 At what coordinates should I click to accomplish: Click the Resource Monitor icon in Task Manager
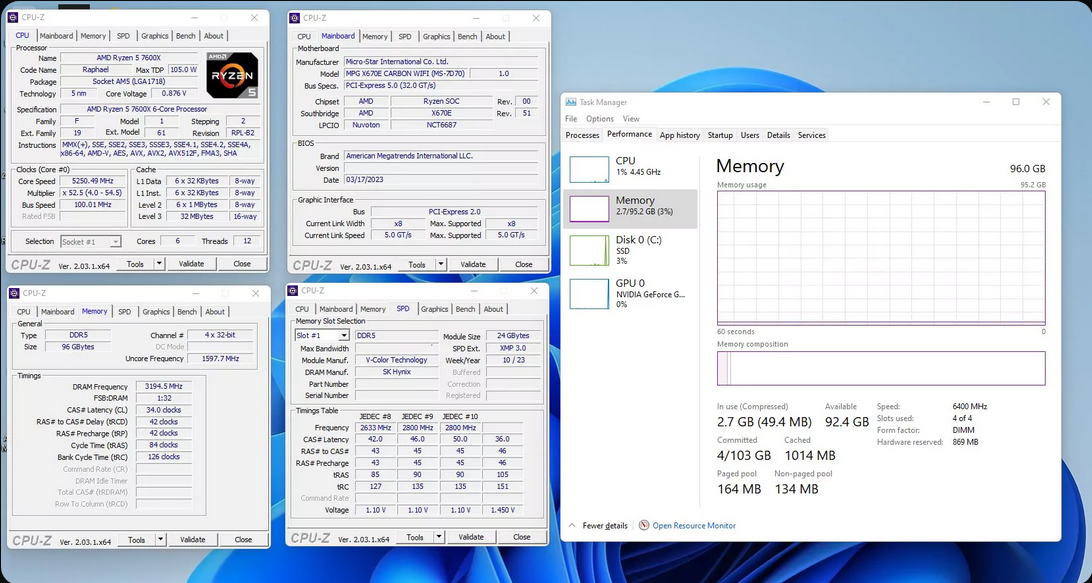pos(644,525)
